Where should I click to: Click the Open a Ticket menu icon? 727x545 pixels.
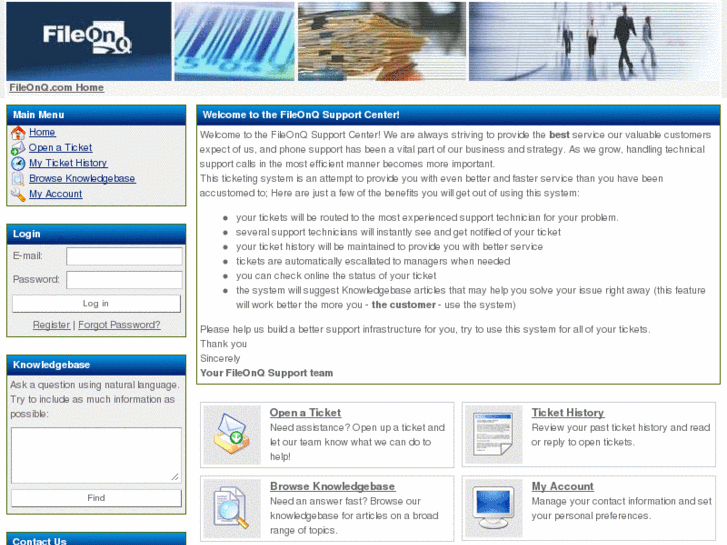18,148
